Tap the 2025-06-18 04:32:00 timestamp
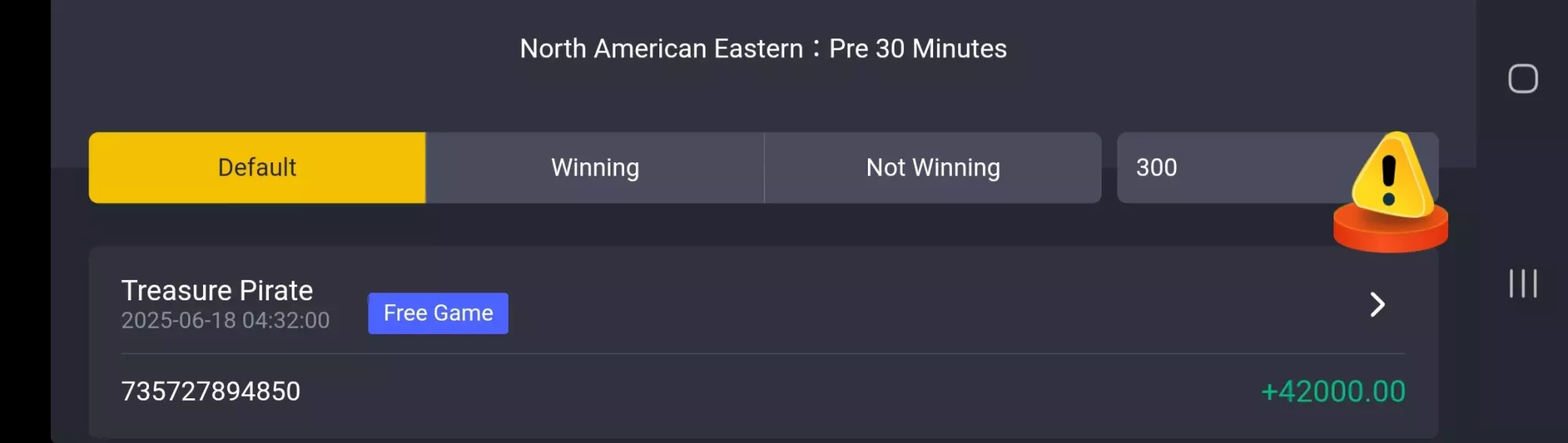Screen dimensions: 1568x443 (x=225, y=321)
